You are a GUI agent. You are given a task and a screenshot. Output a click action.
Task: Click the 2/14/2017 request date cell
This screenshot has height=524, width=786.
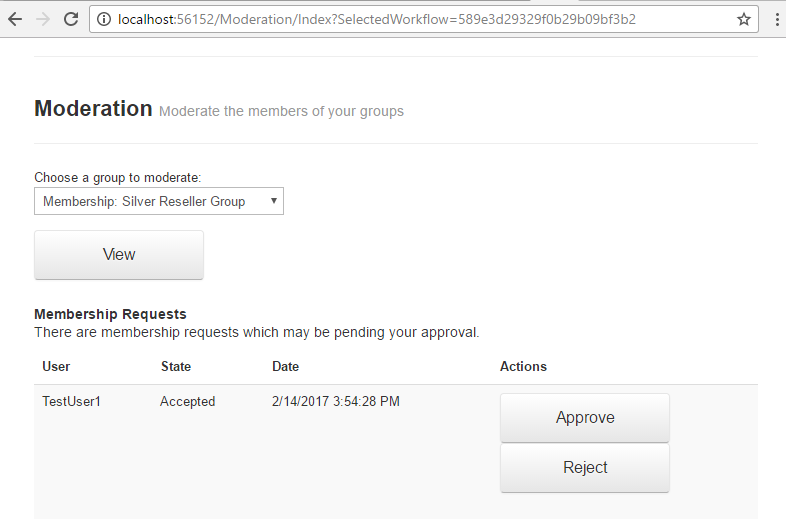click(x=335, y=402)
